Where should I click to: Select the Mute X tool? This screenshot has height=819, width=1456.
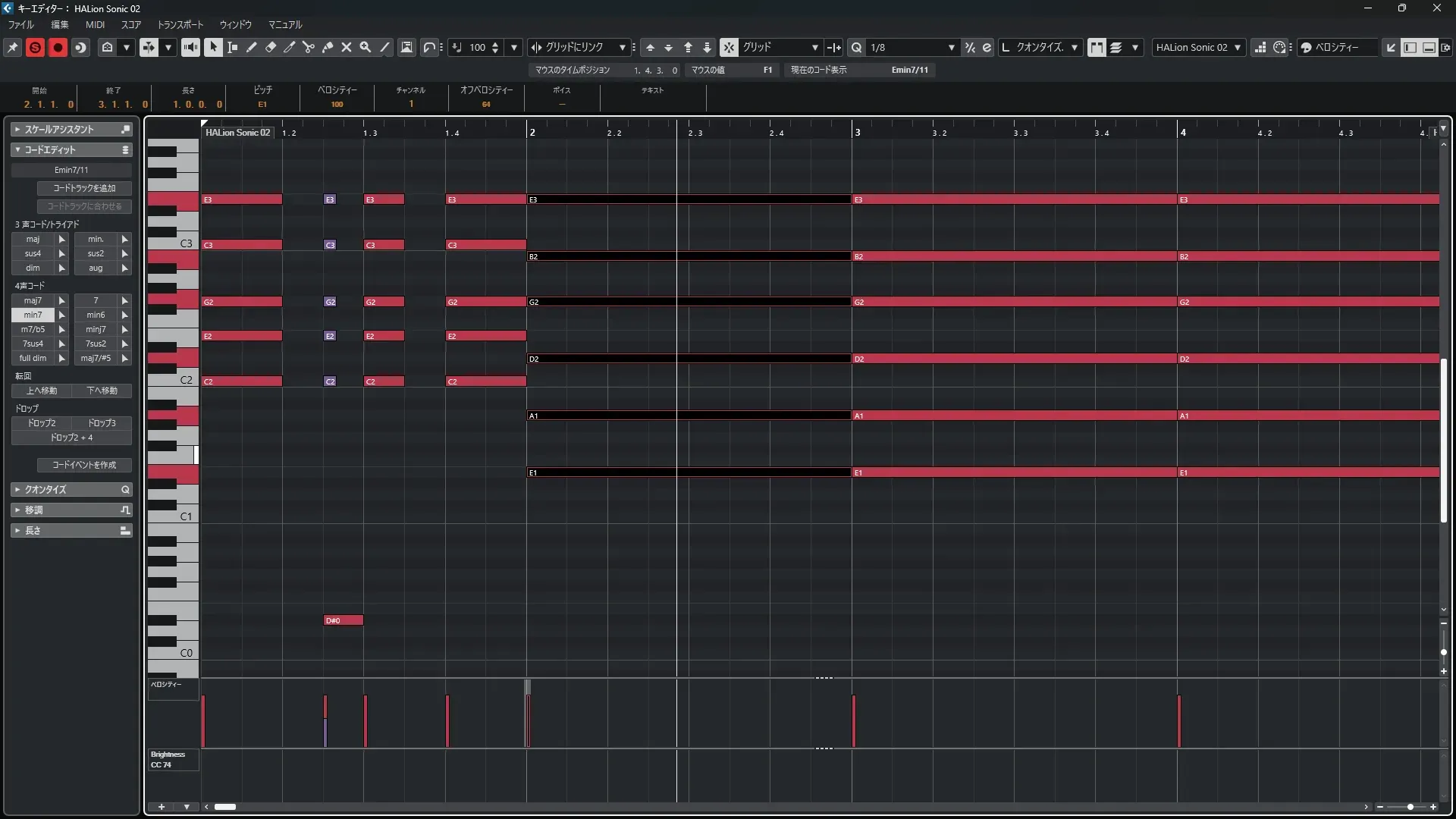coord(347,47)
